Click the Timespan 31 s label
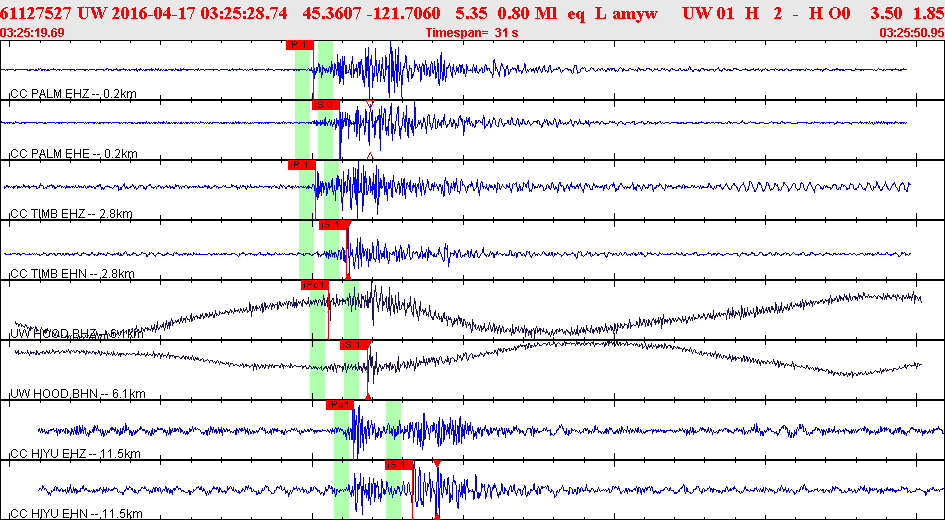The height and width of the screenshot is (520, 945). pyautogui.click(x=471, y=33)
